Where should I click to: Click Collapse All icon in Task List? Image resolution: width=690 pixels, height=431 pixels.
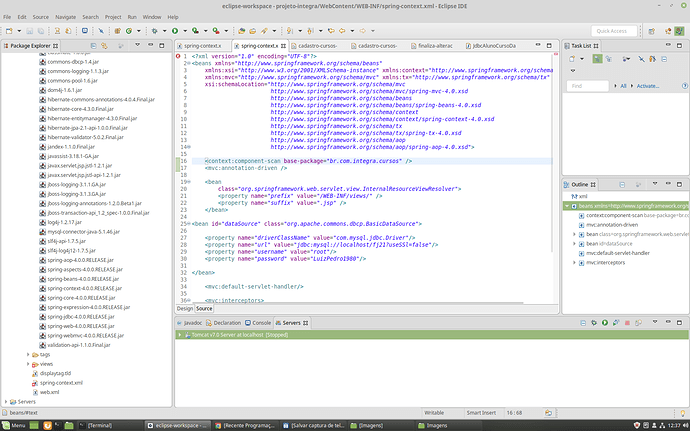[664, 59]
